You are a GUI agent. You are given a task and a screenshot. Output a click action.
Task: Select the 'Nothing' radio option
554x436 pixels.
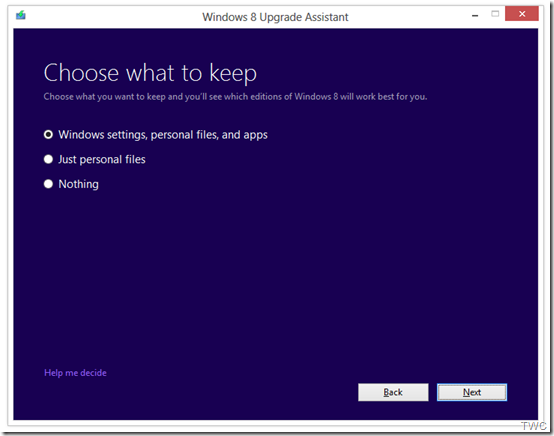[48, 184]
